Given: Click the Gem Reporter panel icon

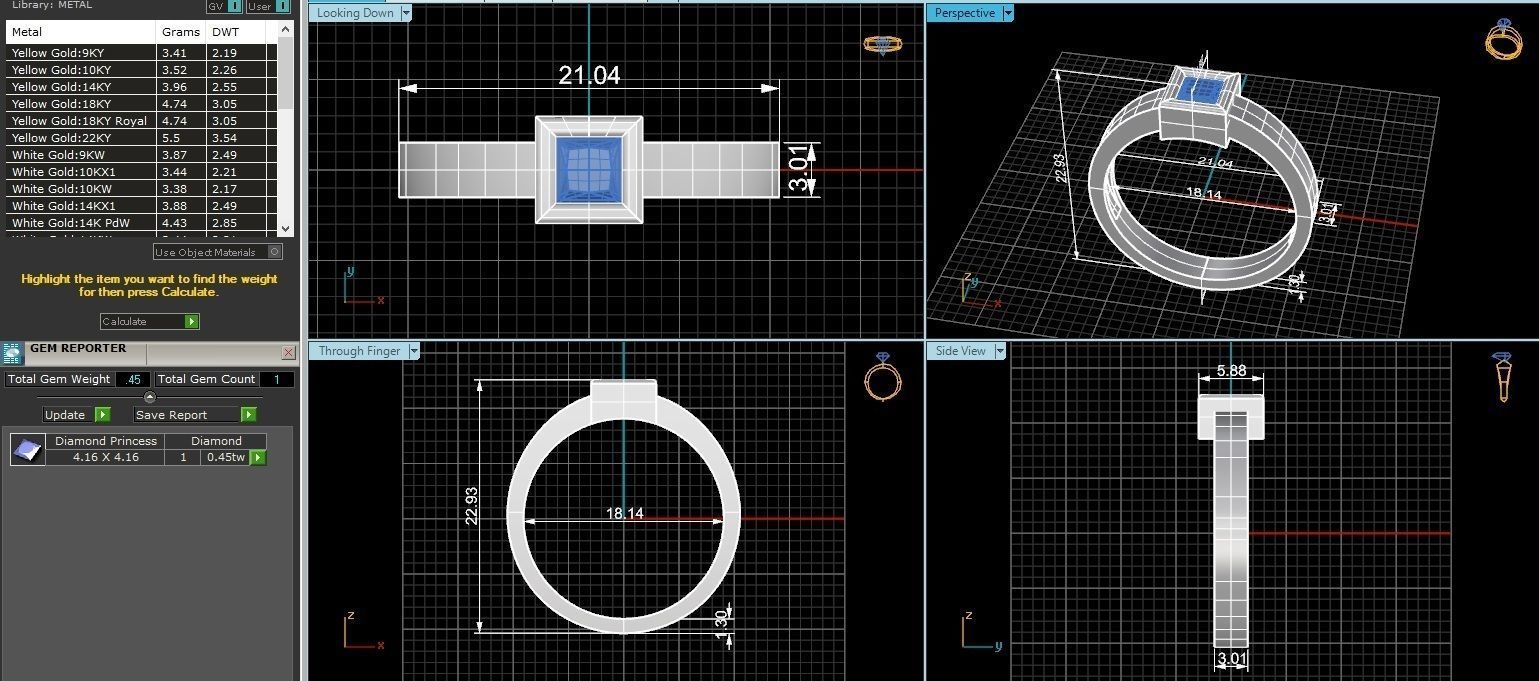Looking at the screenshot, I should pyautogui.click(x=13, y=353).
